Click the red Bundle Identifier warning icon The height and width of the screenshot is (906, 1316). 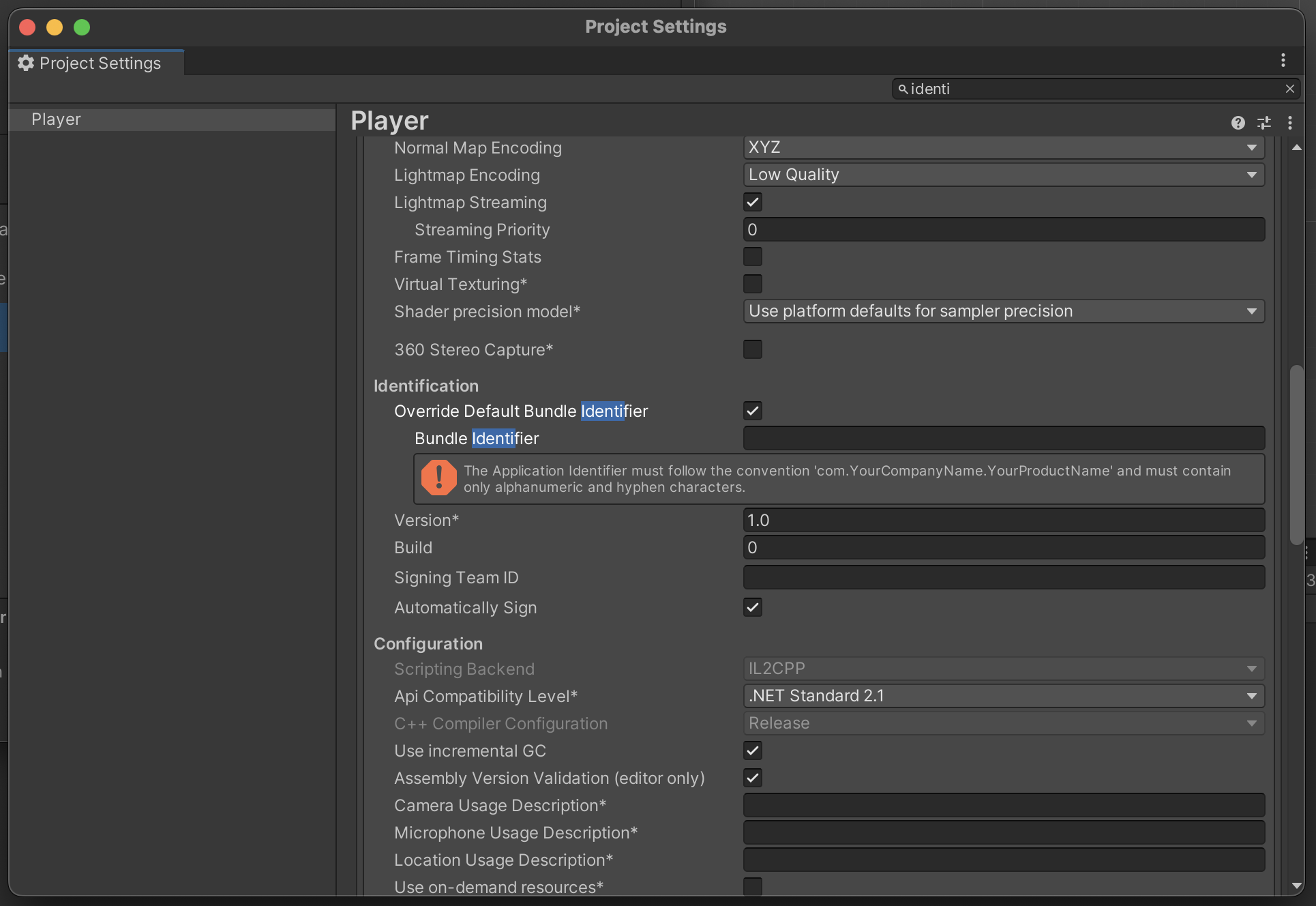(x=438, y=478)
